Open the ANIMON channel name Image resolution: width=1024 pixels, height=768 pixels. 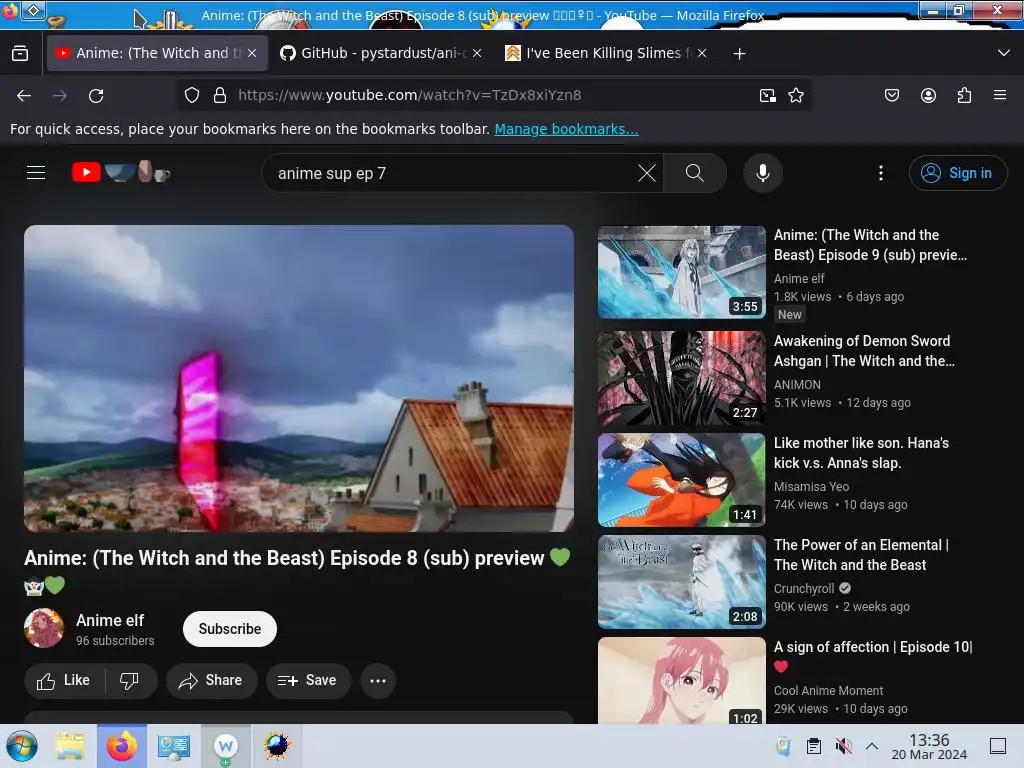tap(797, 385)
